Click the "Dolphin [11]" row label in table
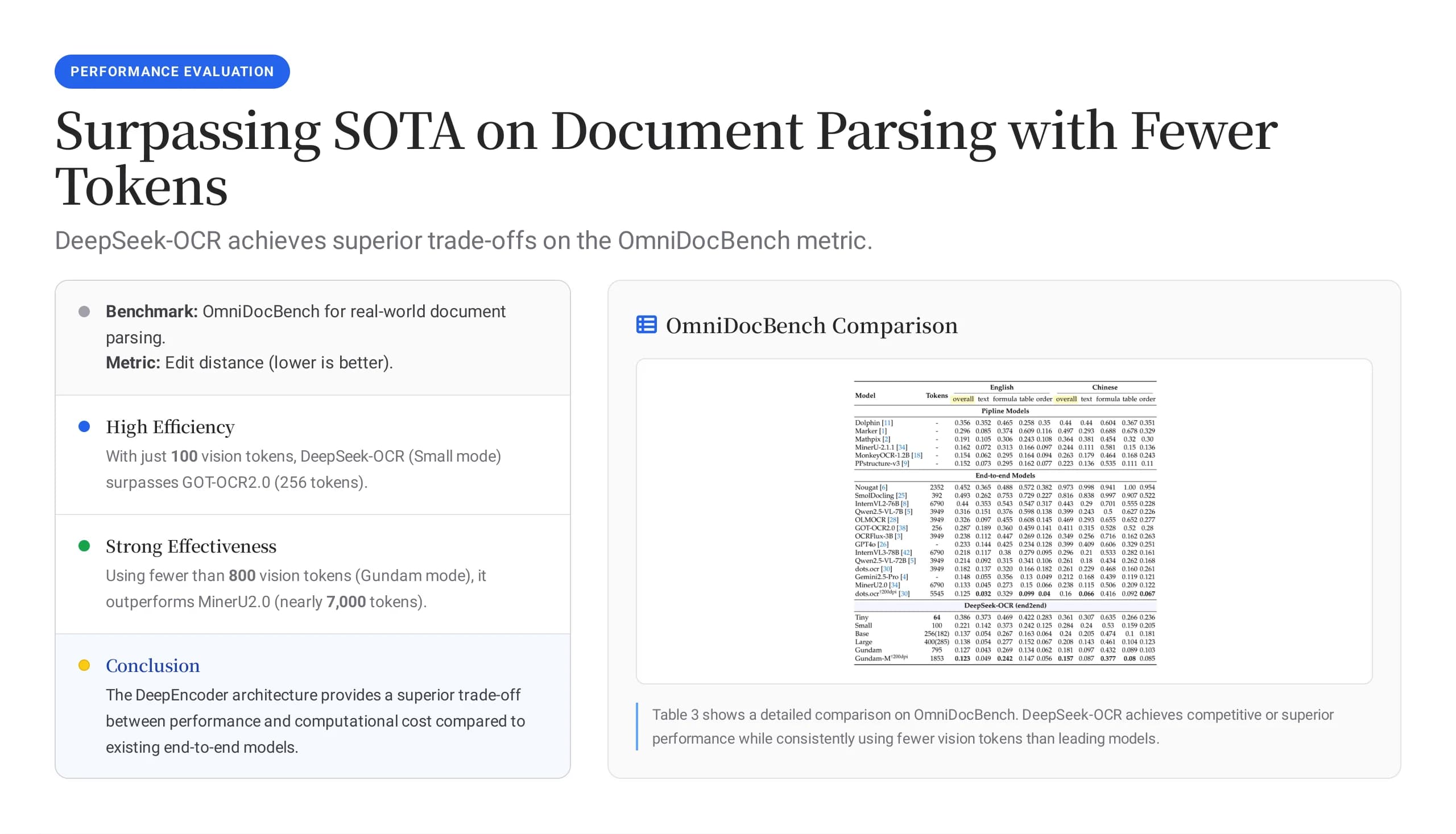1456x834 pixels. tap(874, 423)
